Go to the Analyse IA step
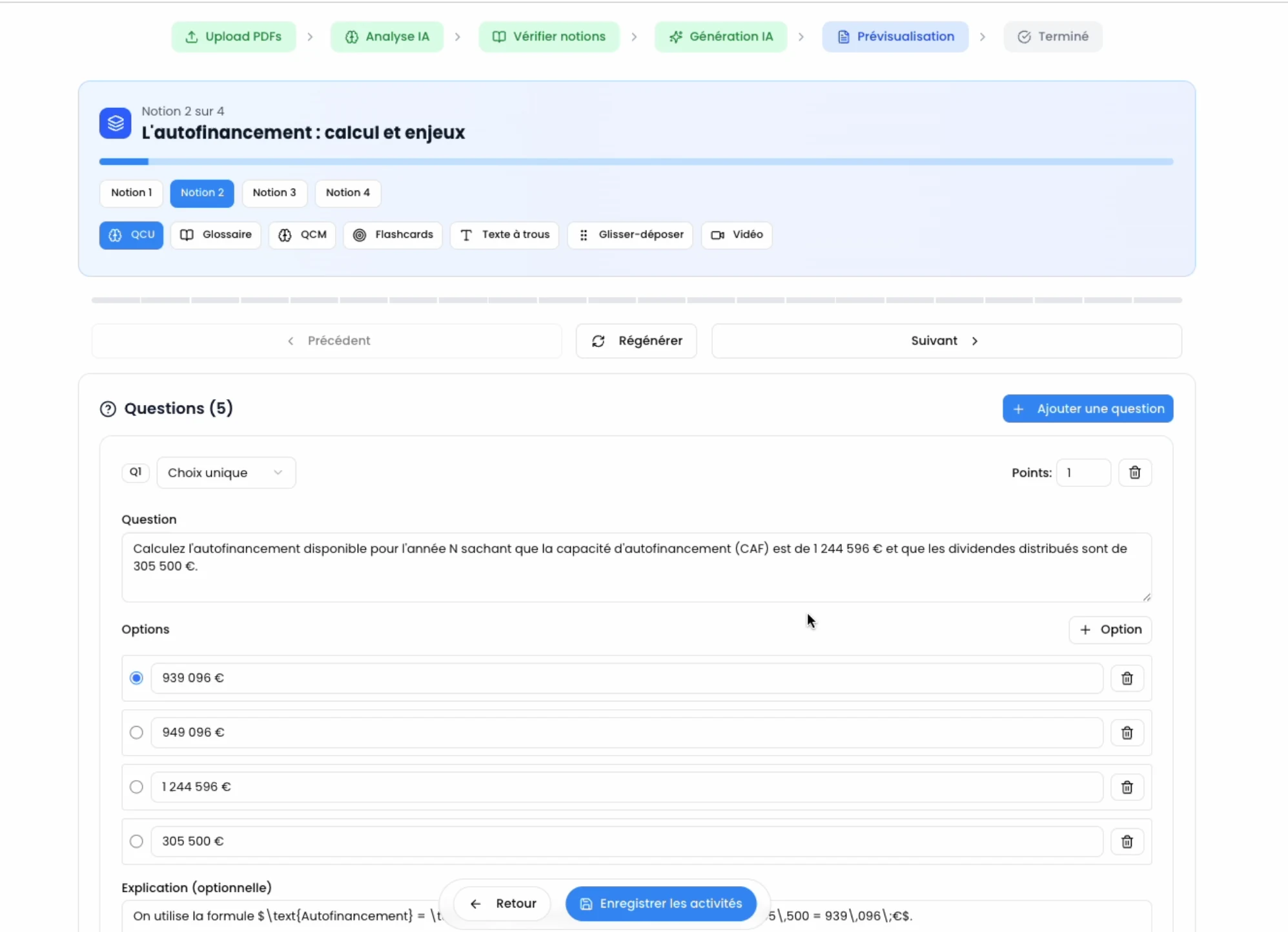1288x932 pixels. tap(387, 37)
